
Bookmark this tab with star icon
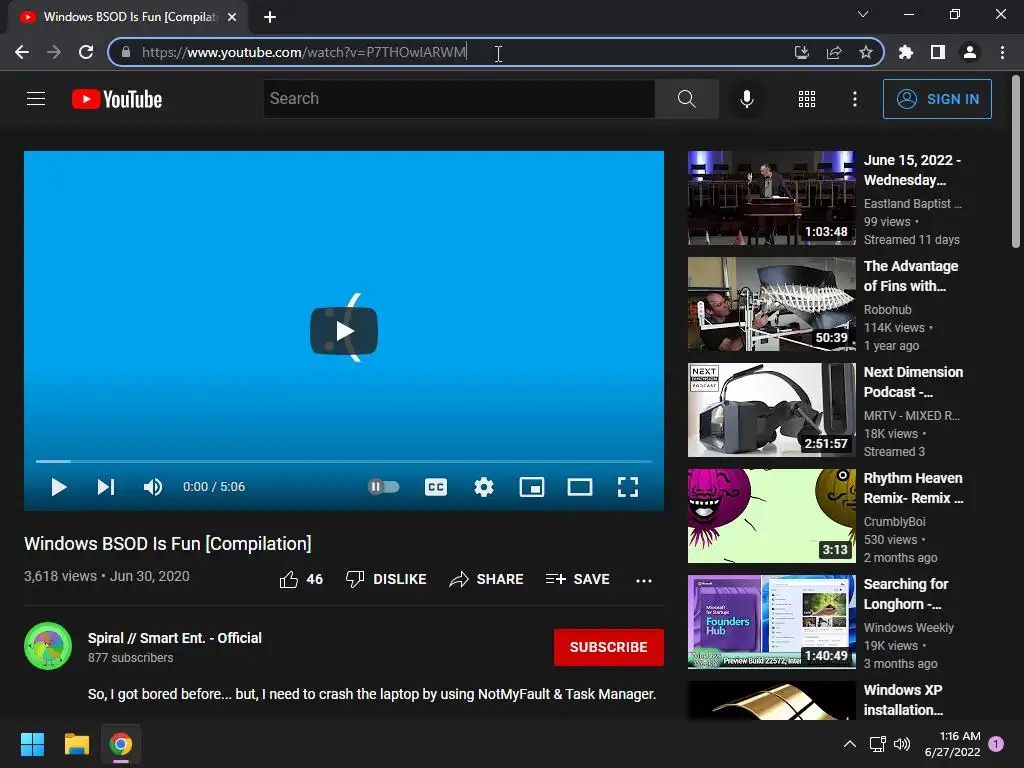pos(866,52)
